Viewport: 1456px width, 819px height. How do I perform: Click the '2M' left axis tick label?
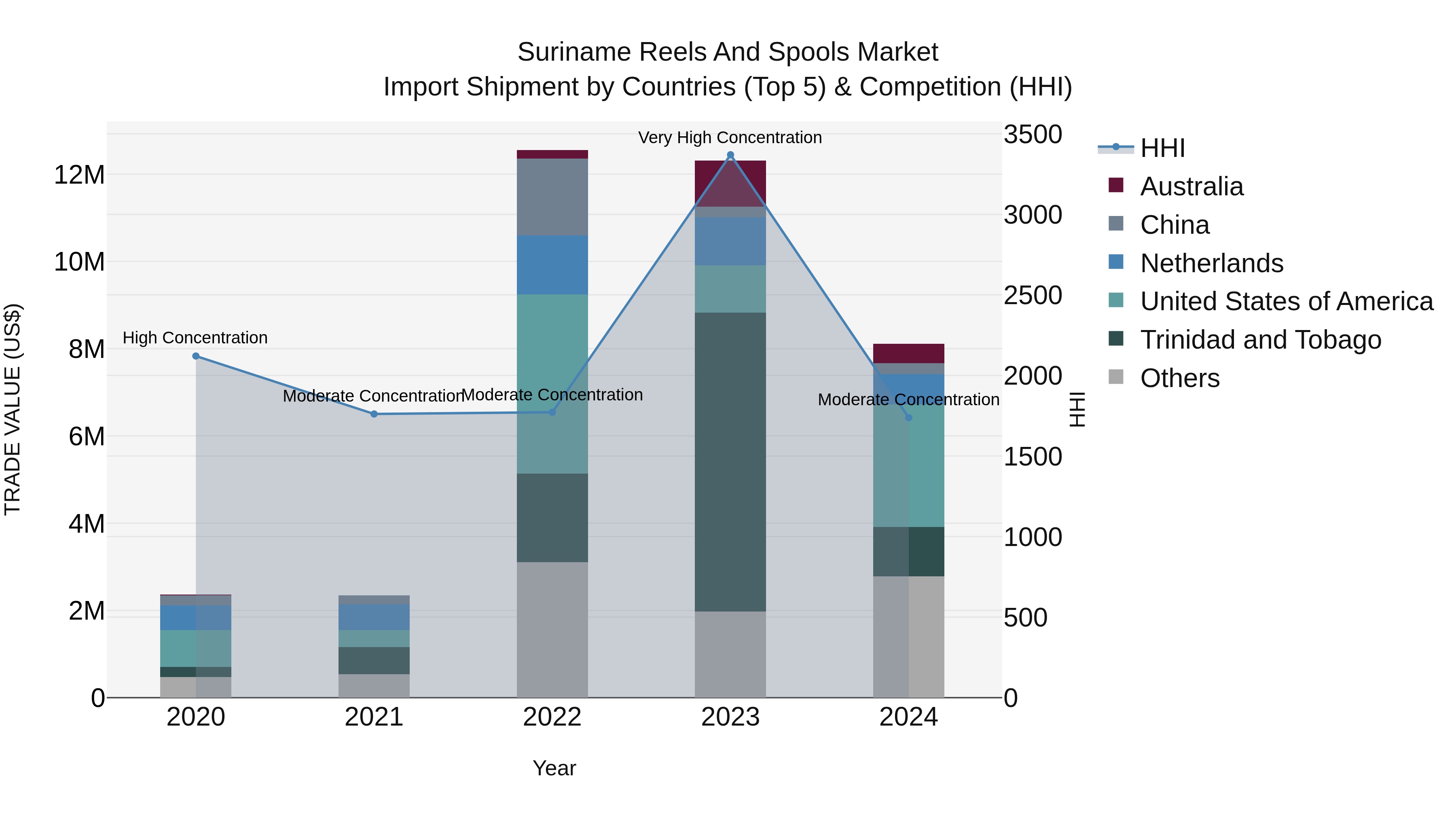click(87, 611)
